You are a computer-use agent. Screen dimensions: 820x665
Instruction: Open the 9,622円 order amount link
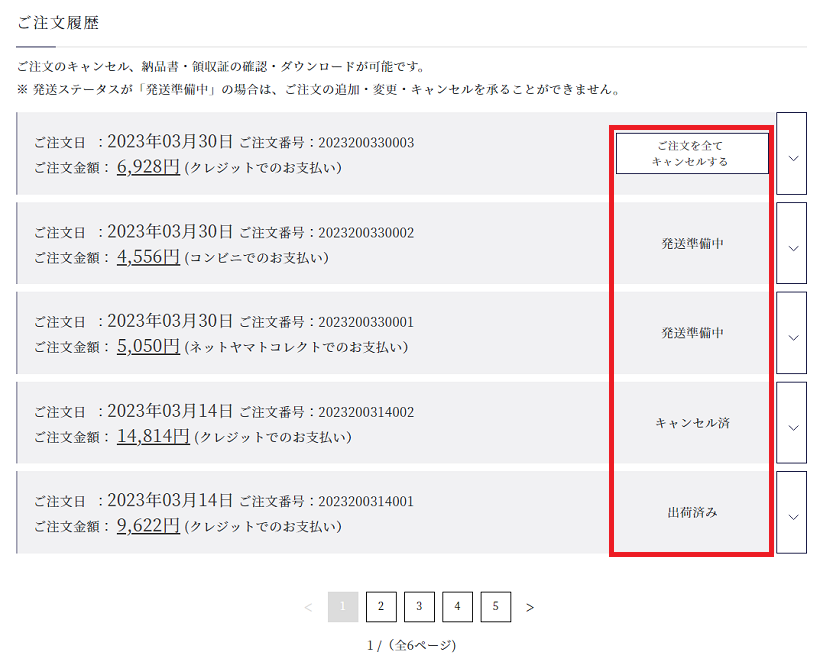point(148,525)
